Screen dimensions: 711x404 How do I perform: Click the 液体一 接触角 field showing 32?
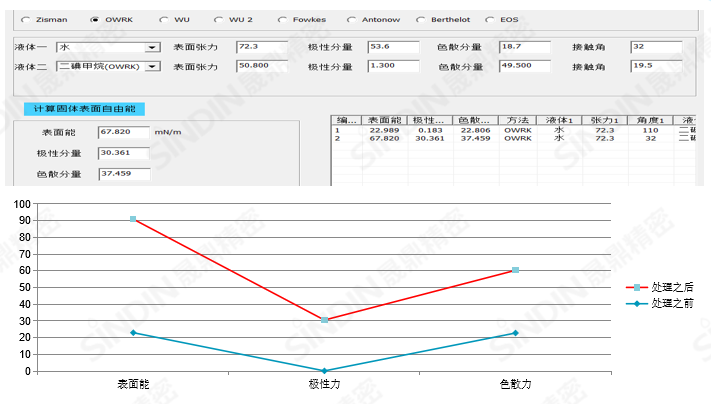pos(656,46)
